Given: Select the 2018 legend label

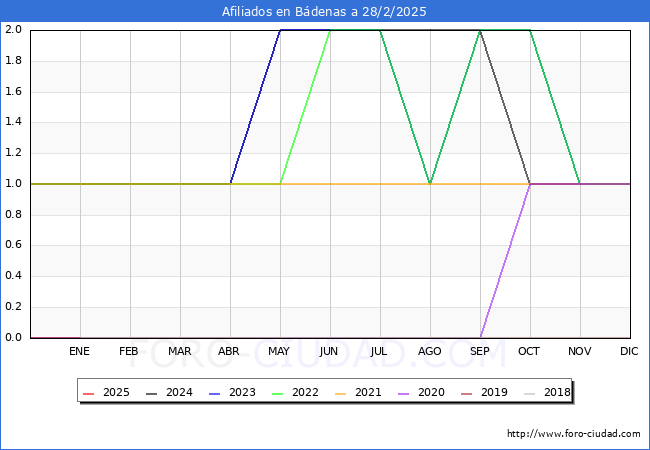Looking at the screenshot, I should (557, 392).
